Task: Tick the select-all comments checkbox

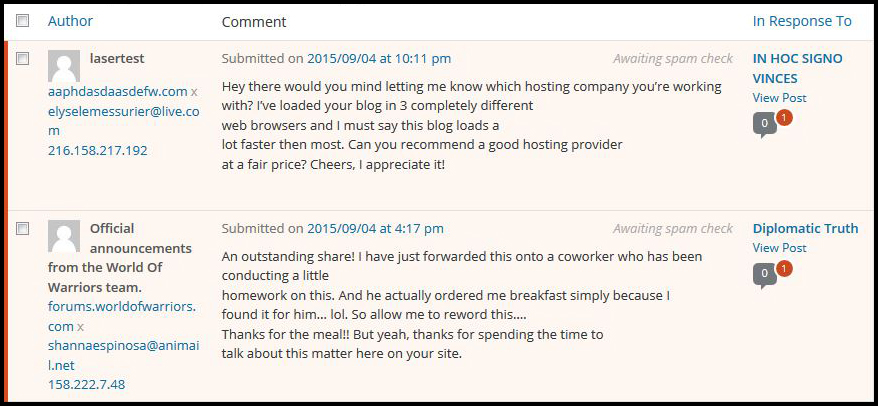Action: click(24, 21)
